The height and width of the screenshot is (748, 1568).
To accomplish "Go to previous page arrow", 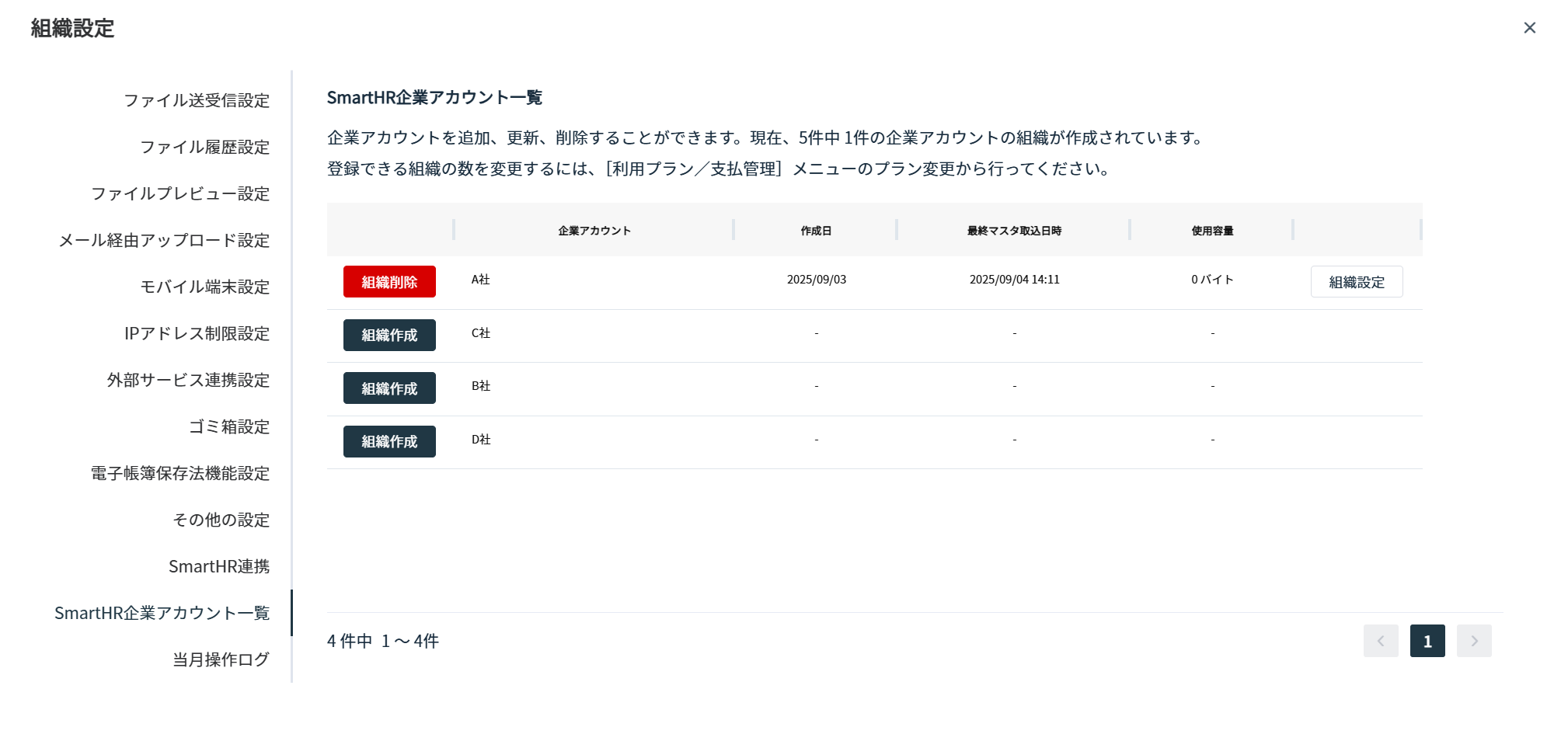I will point(1381,641).
